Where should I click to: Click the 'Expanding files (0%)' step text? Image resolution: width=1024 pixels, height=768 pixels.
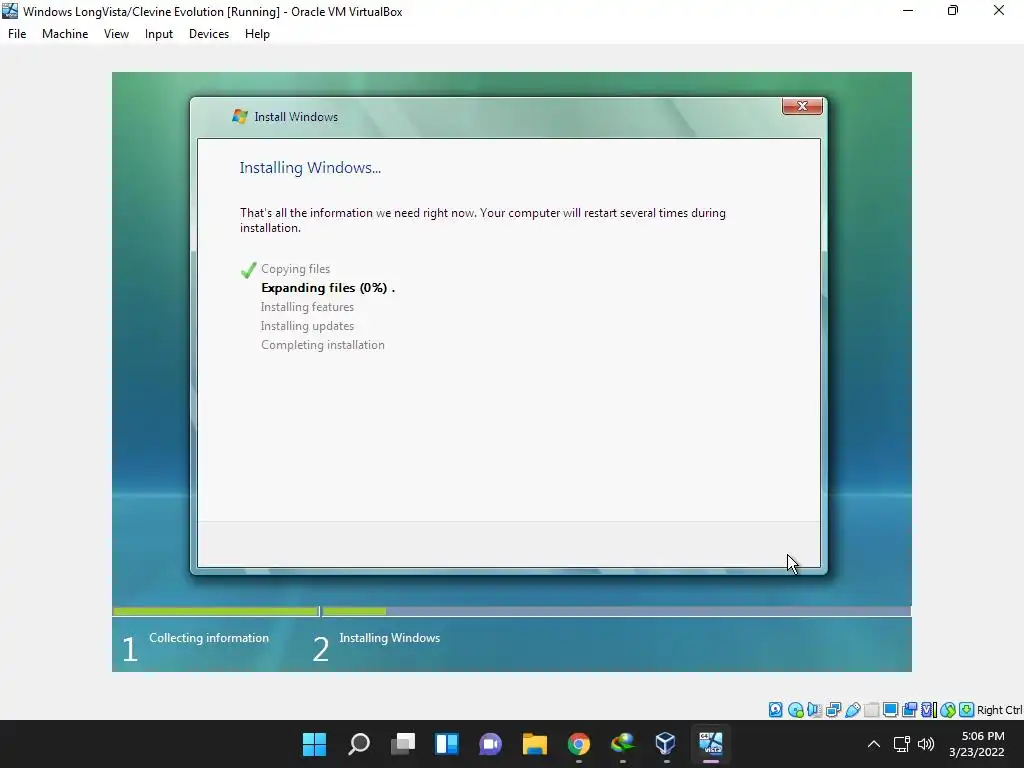coord(328,288)
